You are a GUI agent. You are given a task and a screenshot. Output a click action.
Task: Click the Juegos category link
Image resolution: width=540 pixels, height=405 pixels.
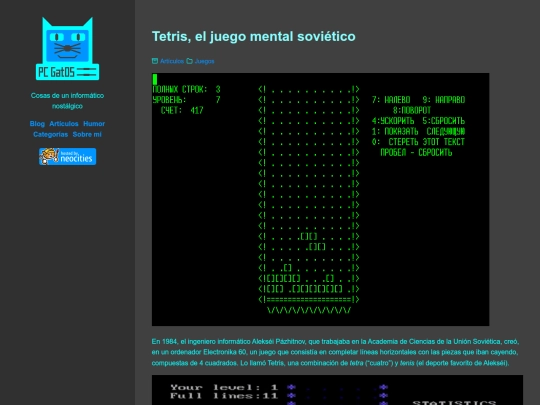[x=205, y=61]
